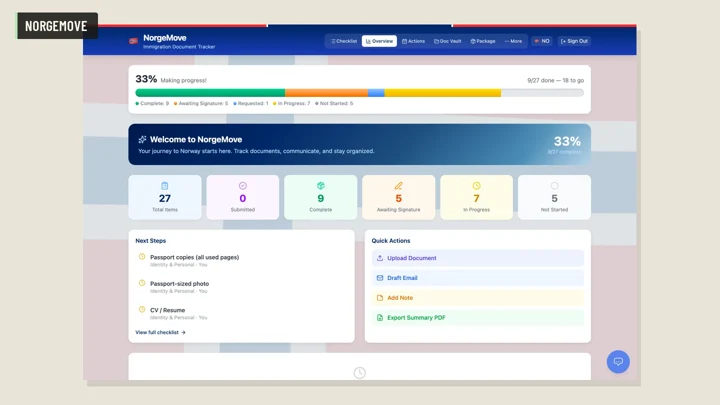720x405 pixels.
Task: Click the Requested: 1 legend entry
Action: [x=251, y=103]
